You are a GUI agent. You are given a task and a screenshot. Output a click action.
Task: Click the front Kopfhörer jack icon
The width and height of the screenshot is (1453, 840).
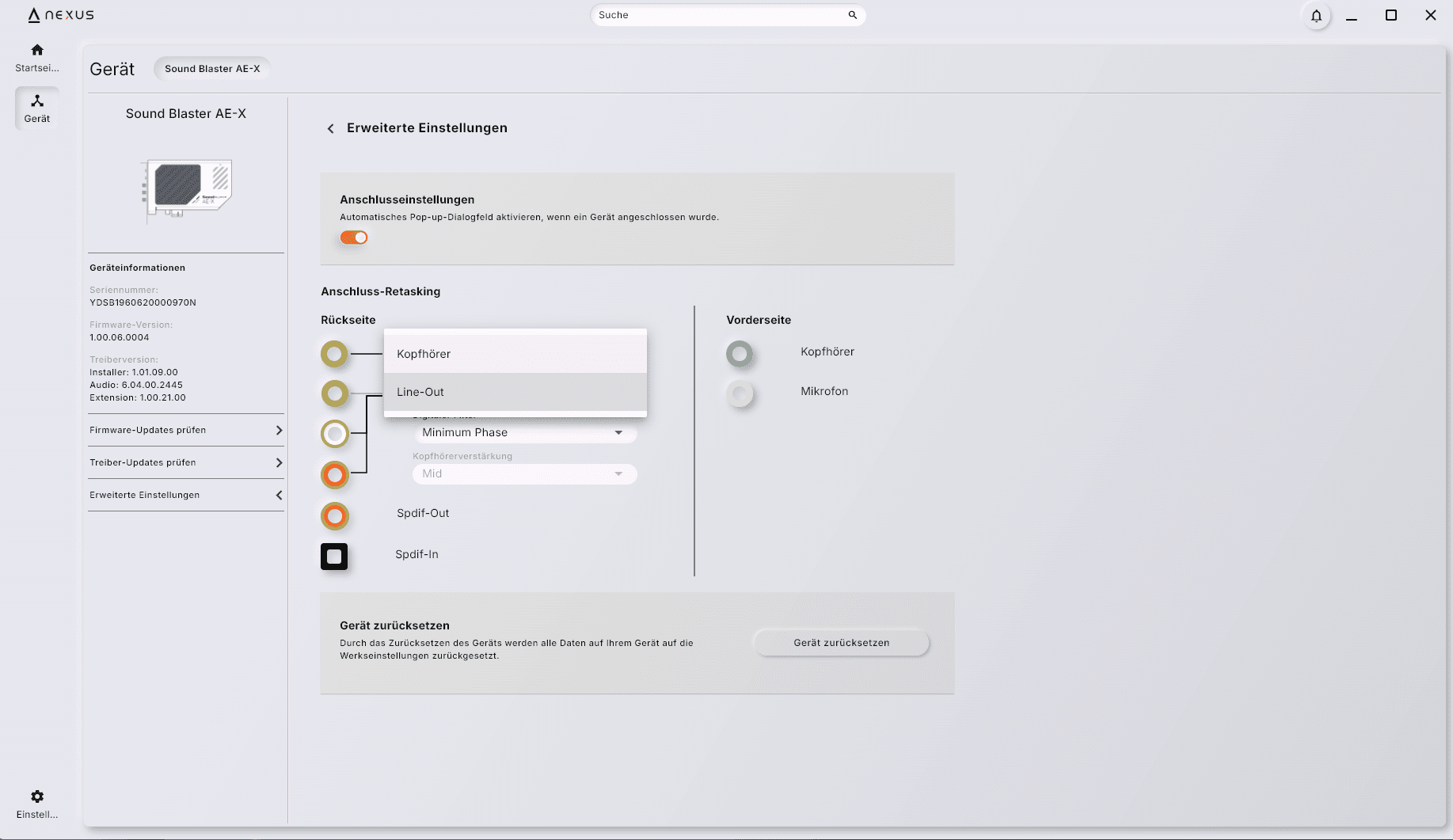(x=740, y=354)
